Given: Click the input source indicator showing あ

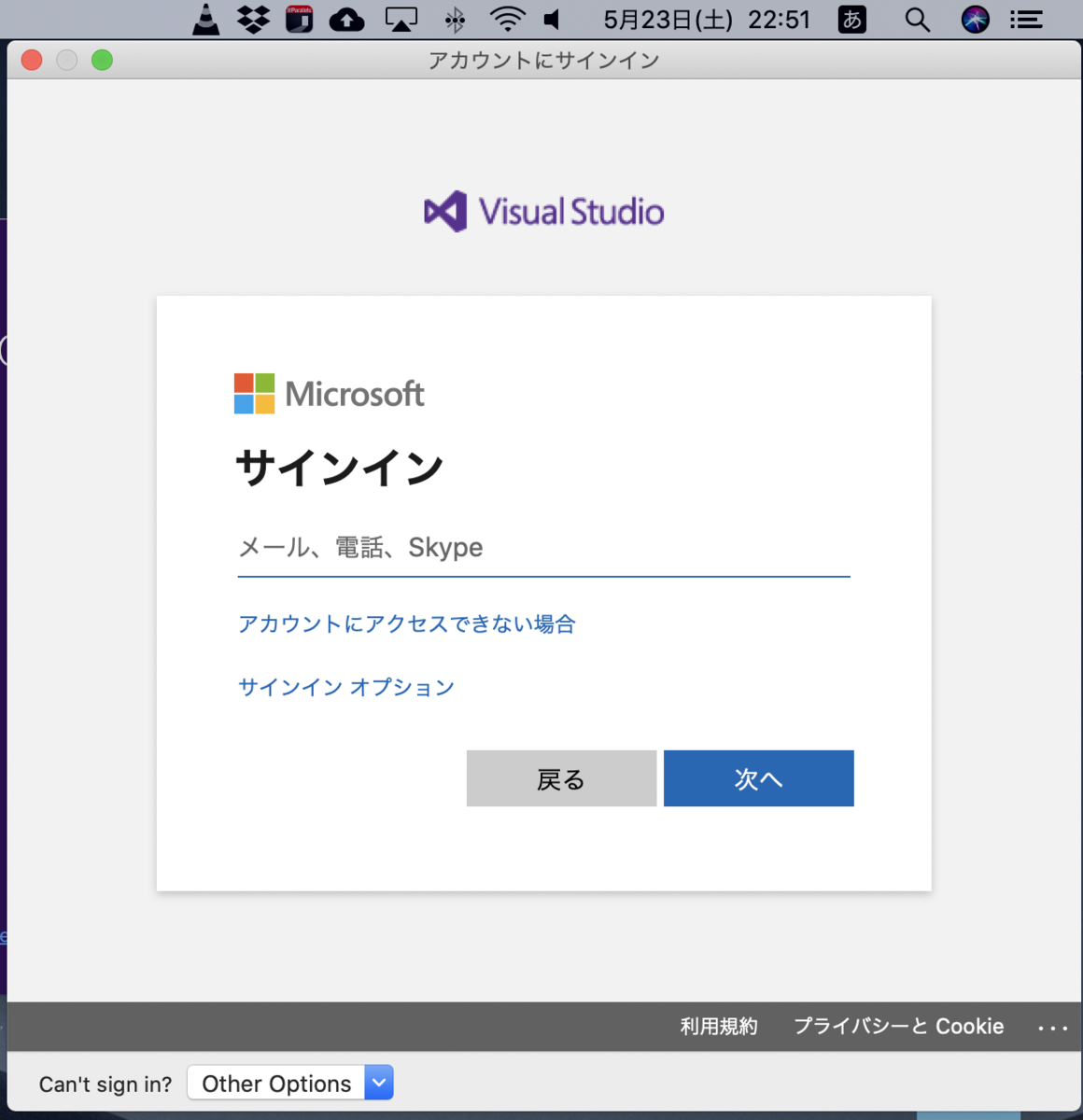Looking at the screenshot, I should (x=851, y=19).
